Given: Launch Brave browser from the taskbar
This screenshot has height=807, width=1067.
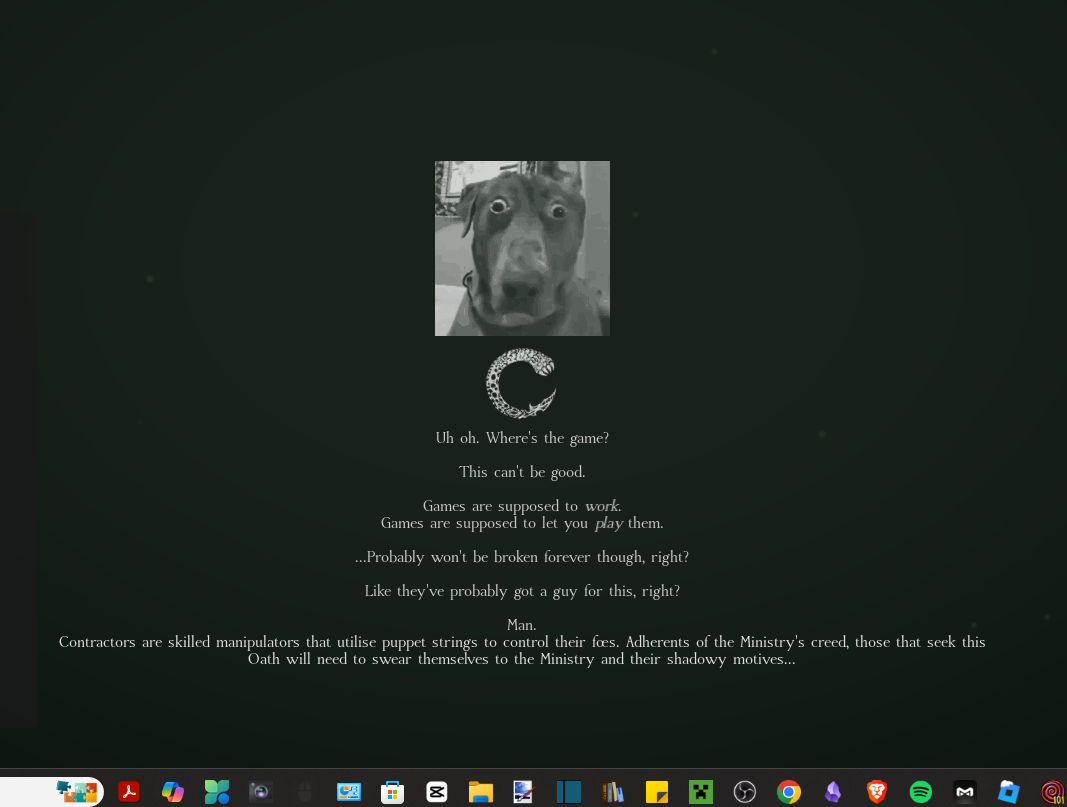Looking at the screenshot, I should (x=877, y=792).
